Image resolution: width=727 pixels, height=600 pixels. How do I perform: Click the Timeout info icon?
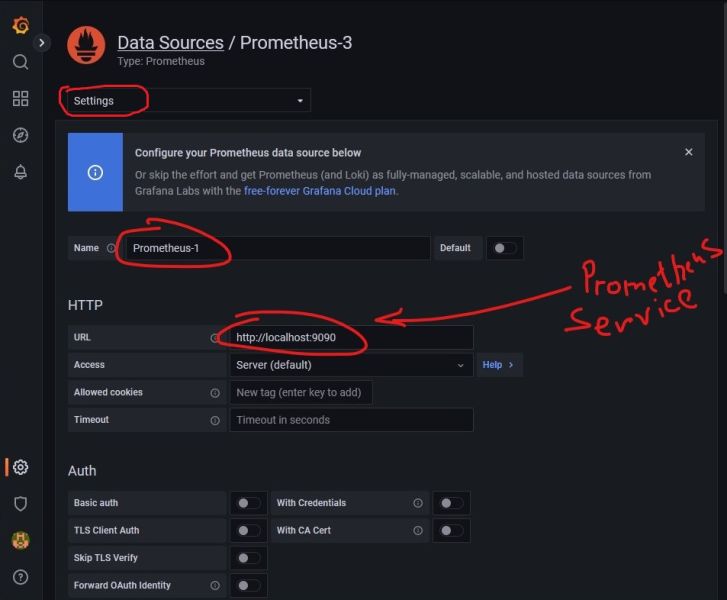pyautogui.click(x=215, y=421)
